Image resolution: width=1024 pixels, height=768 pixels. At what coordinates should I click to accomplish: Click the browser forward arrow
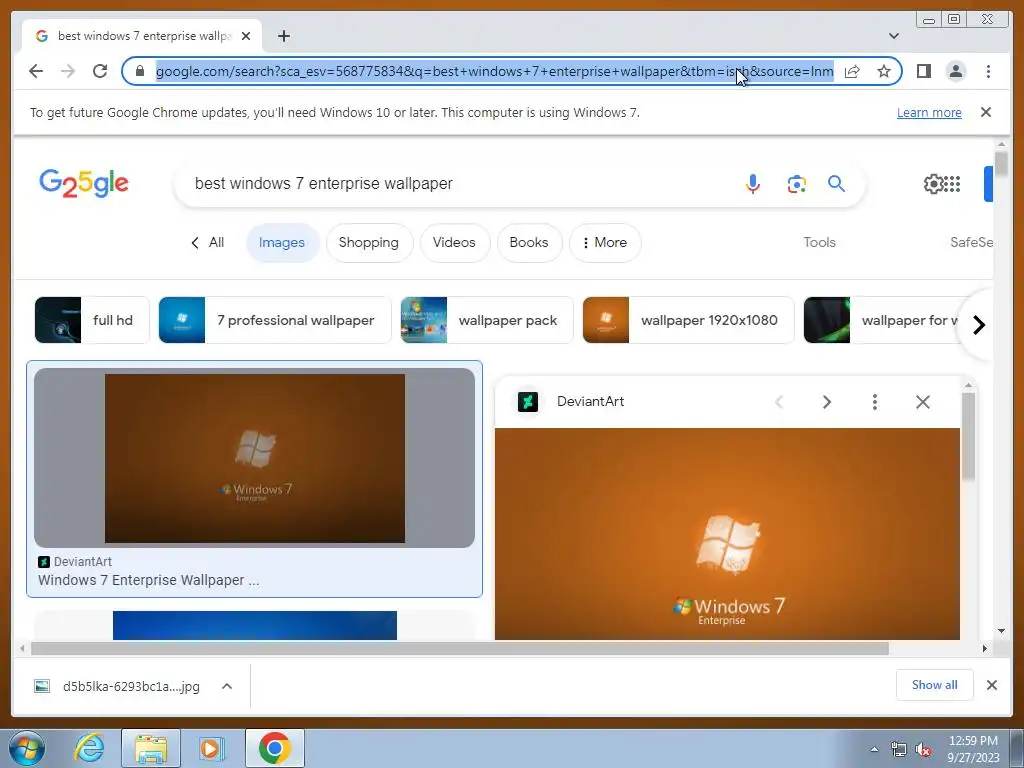68,71
